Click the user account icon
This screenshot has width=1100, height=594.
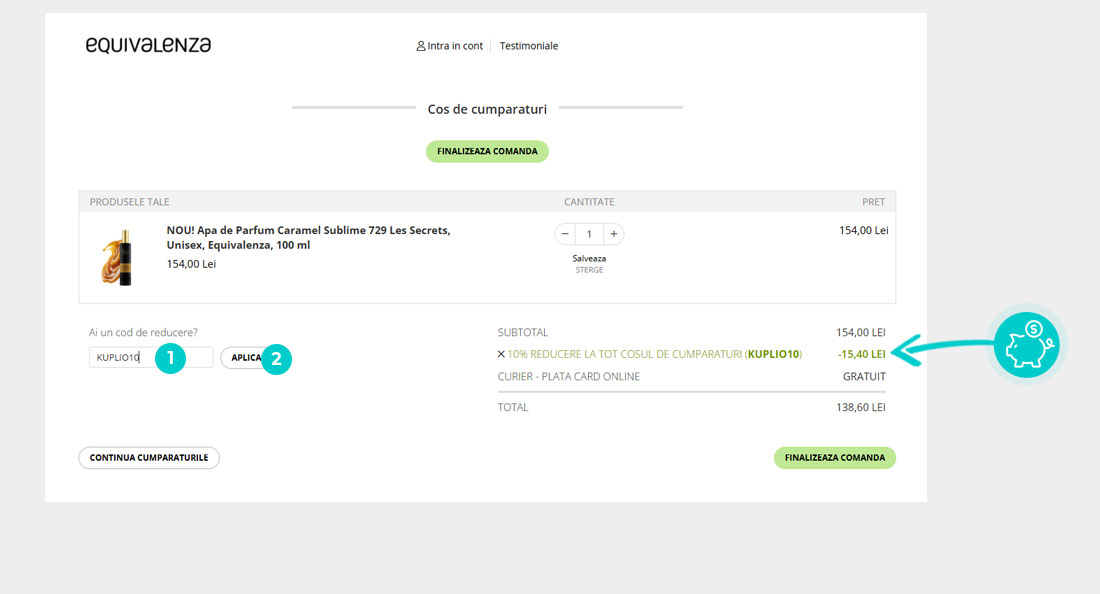(x=421, y=46)
